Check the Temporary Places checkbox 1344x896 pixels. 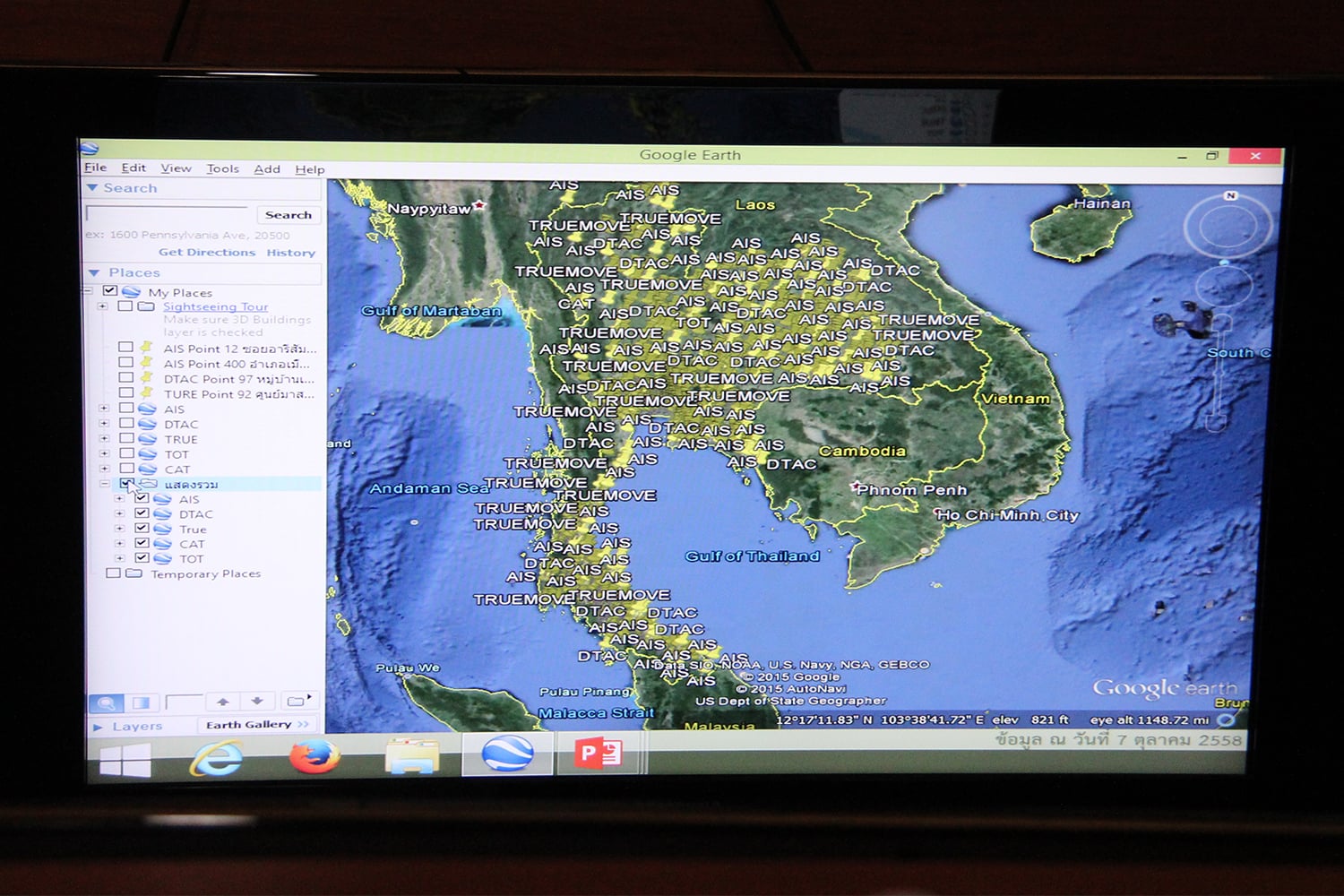pyautogui.click(x=113, y=573)
